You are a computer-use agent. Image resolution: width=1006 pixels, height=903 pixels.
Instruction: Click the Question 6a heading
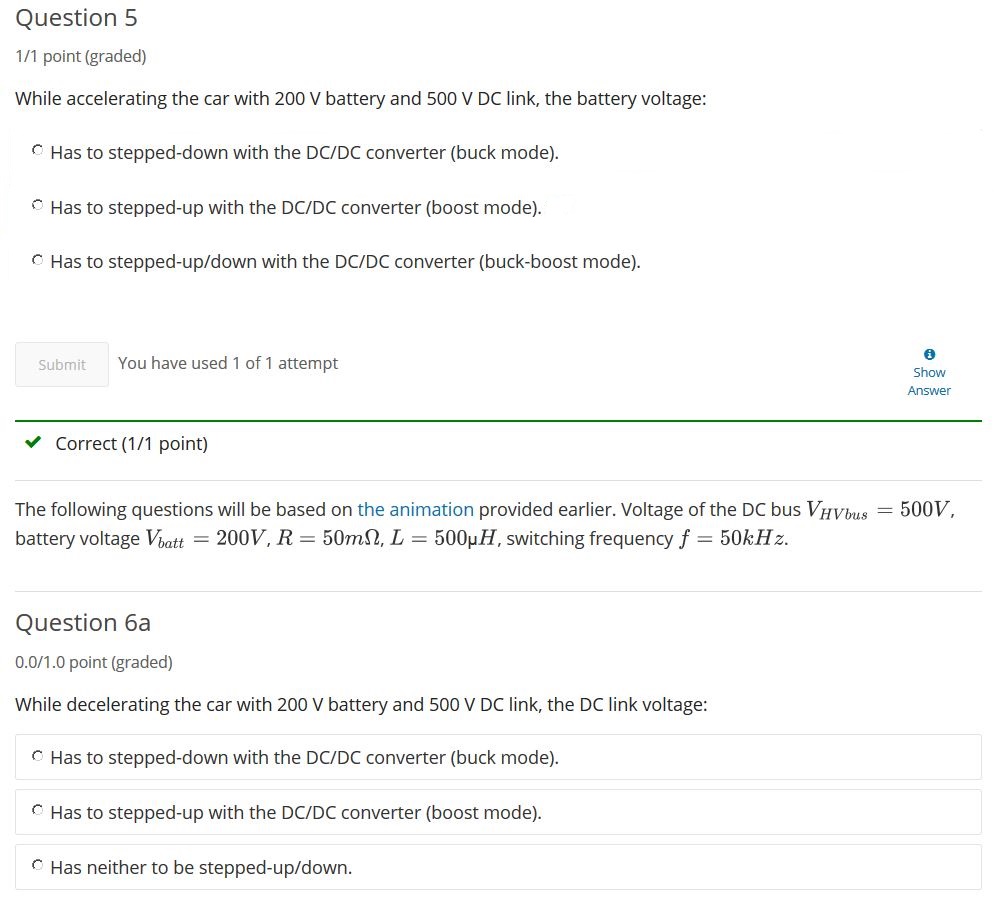pyautogui.click(x=83, y=623)
